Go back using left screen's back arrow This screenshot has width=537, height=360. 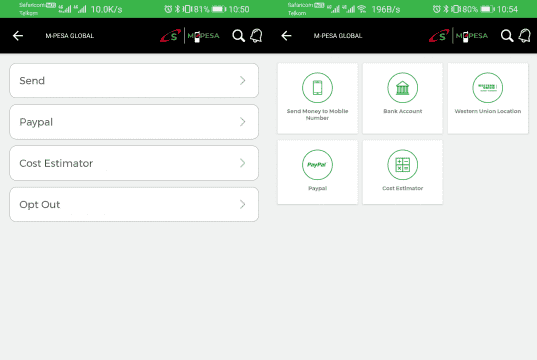[x=18, y=36]
